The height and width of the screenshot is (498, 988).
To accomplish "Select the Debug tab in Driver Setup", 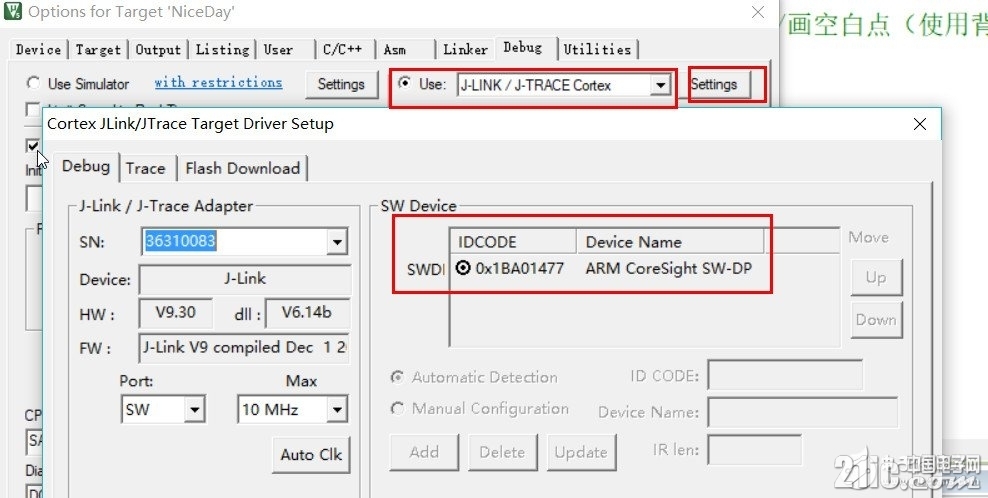I will [x=86, y=166].
